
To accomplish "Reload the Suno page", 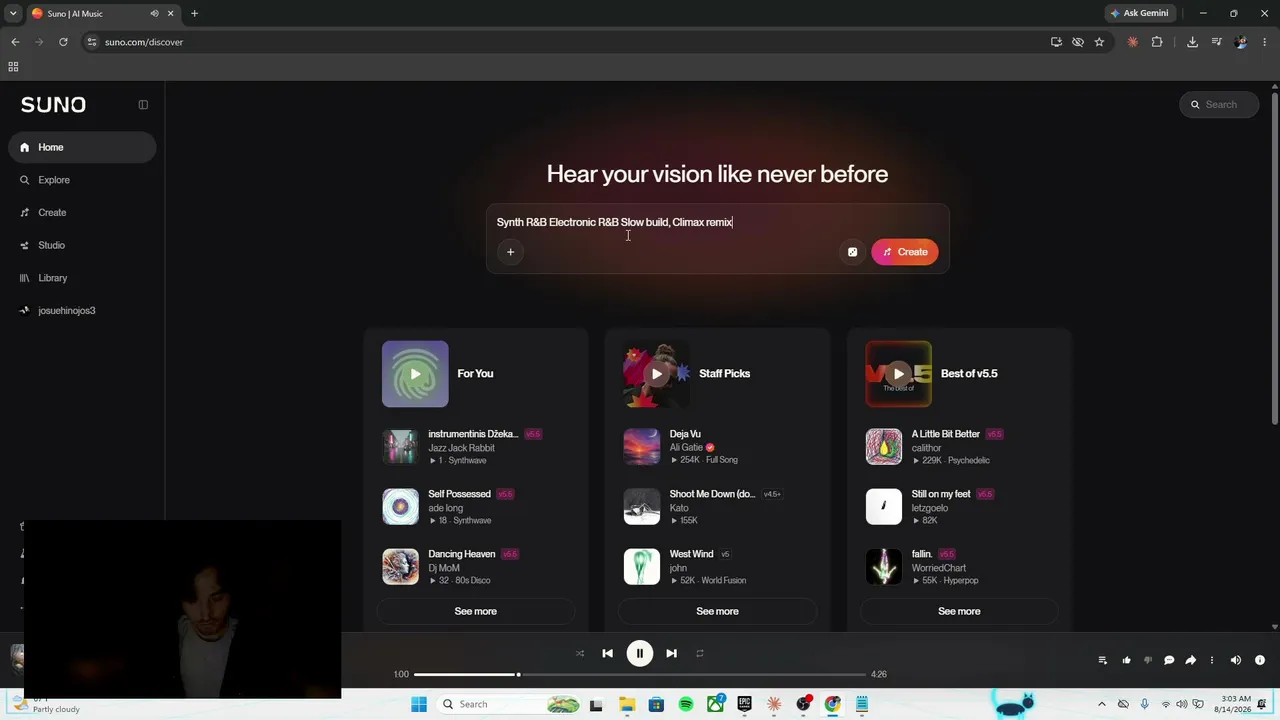I will pyautogui.click(x=63, y=42).
